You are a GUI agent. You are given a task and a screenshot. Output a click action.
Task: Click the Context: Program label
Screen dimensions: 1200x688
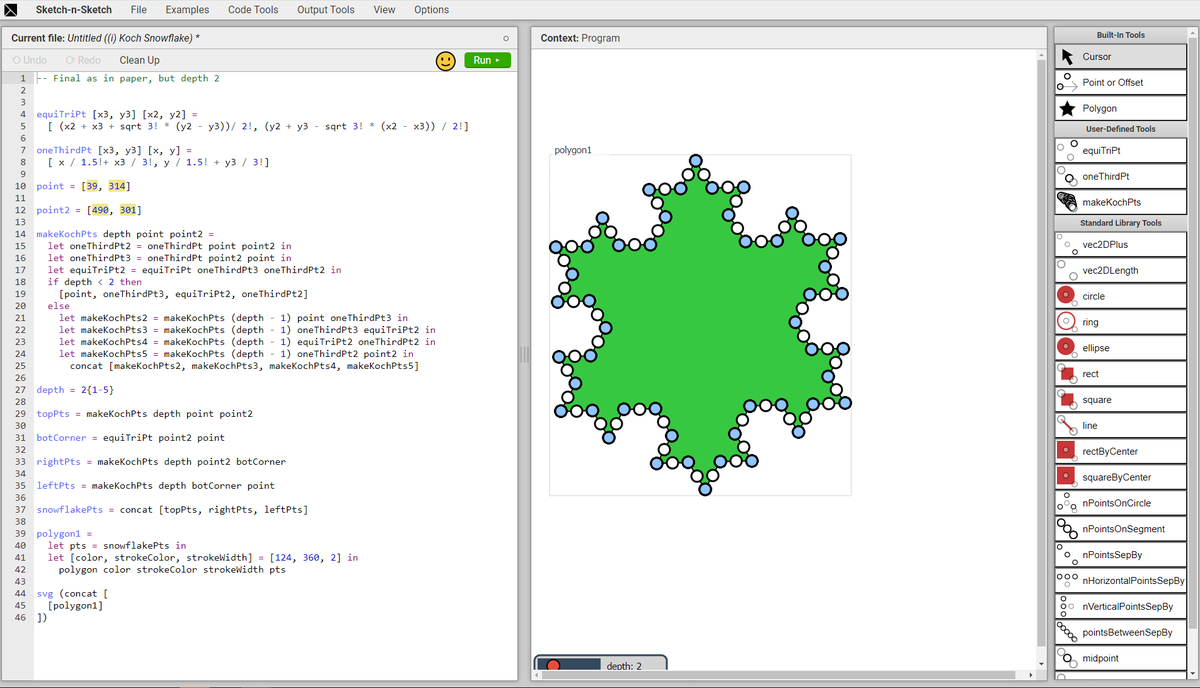coord(580,38)
